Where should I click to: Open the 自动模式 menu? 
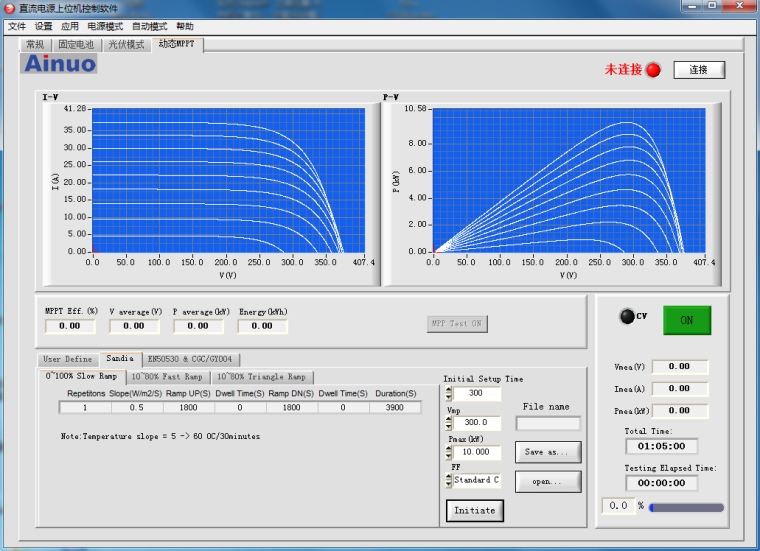(149, 26)
